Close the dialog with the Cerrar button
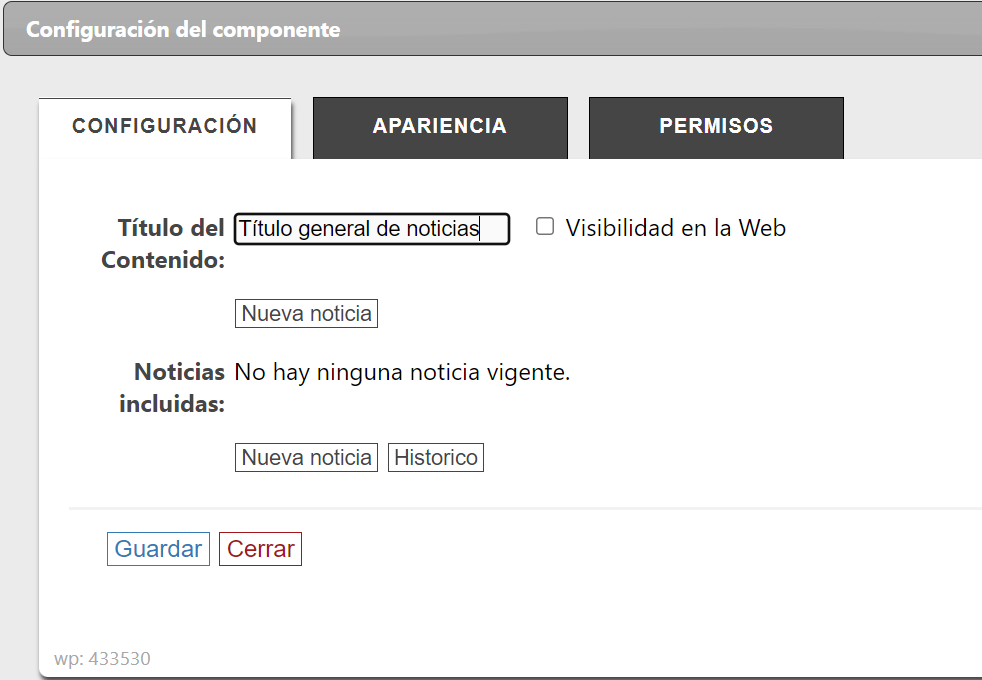This screenshot has height=680, width=982. pyautogui.click(x=261, y=549)
